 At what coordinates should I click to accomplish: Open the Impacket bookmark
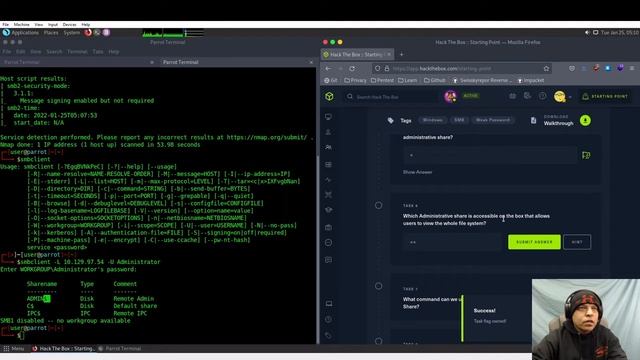[531, 80]
